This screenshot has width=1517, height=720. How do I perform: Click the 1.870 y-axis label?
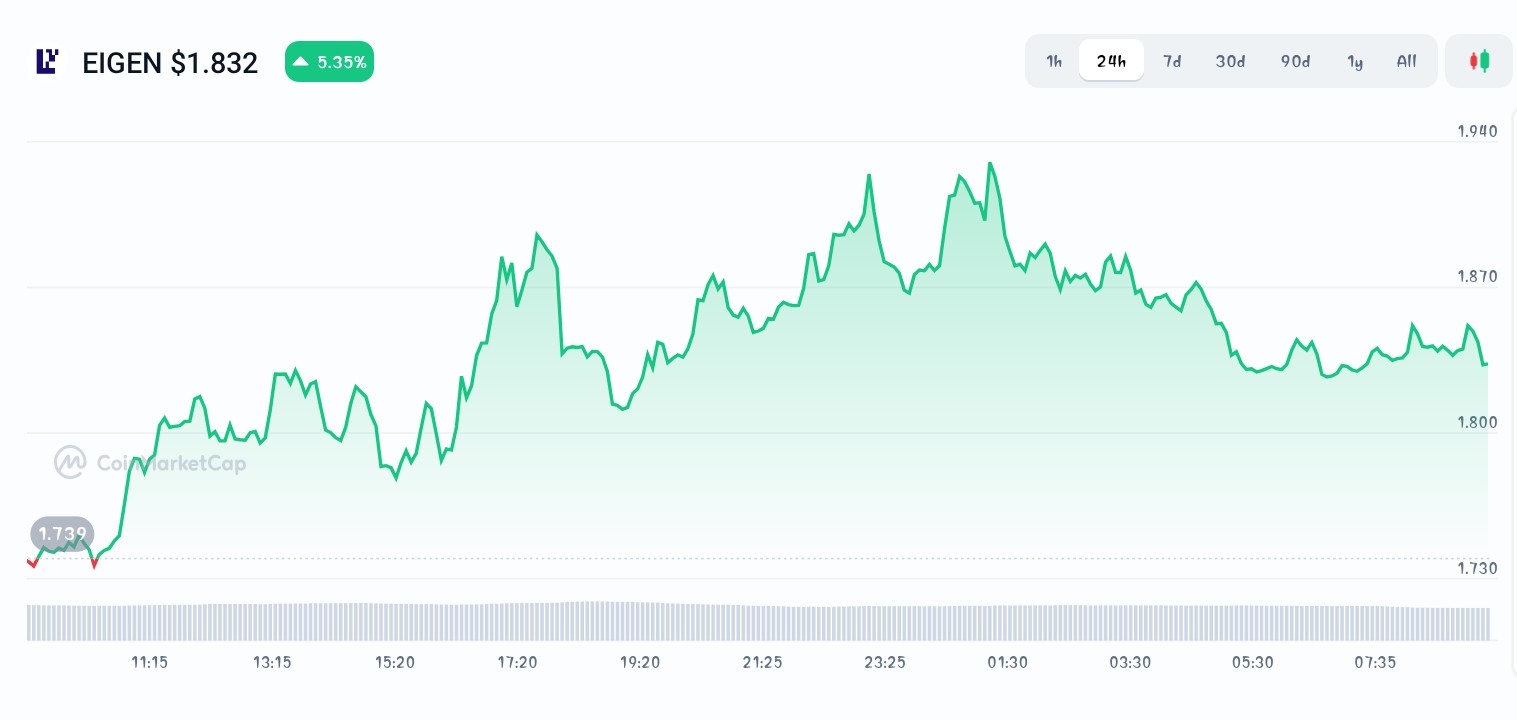[1477, 276]
